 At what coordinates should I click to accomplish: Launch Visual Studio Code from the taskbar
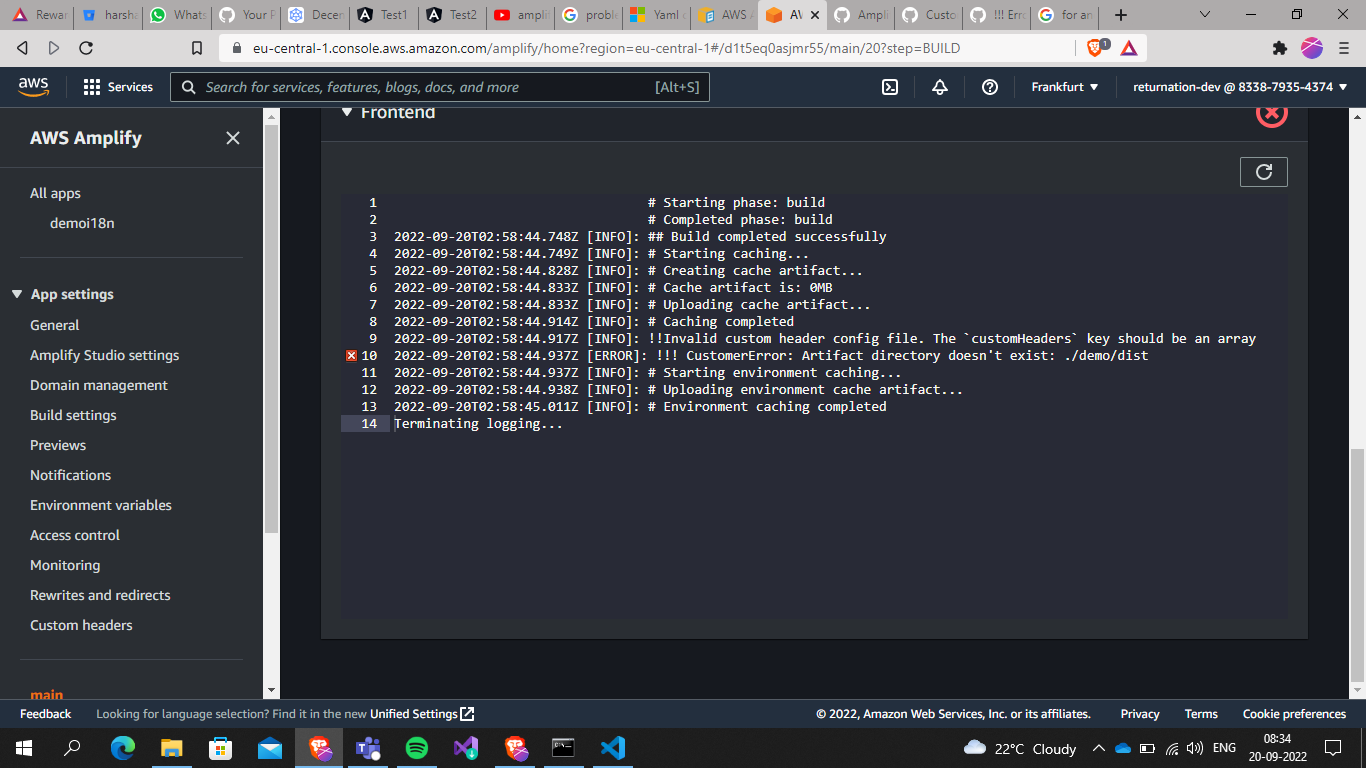click(612, 748)
